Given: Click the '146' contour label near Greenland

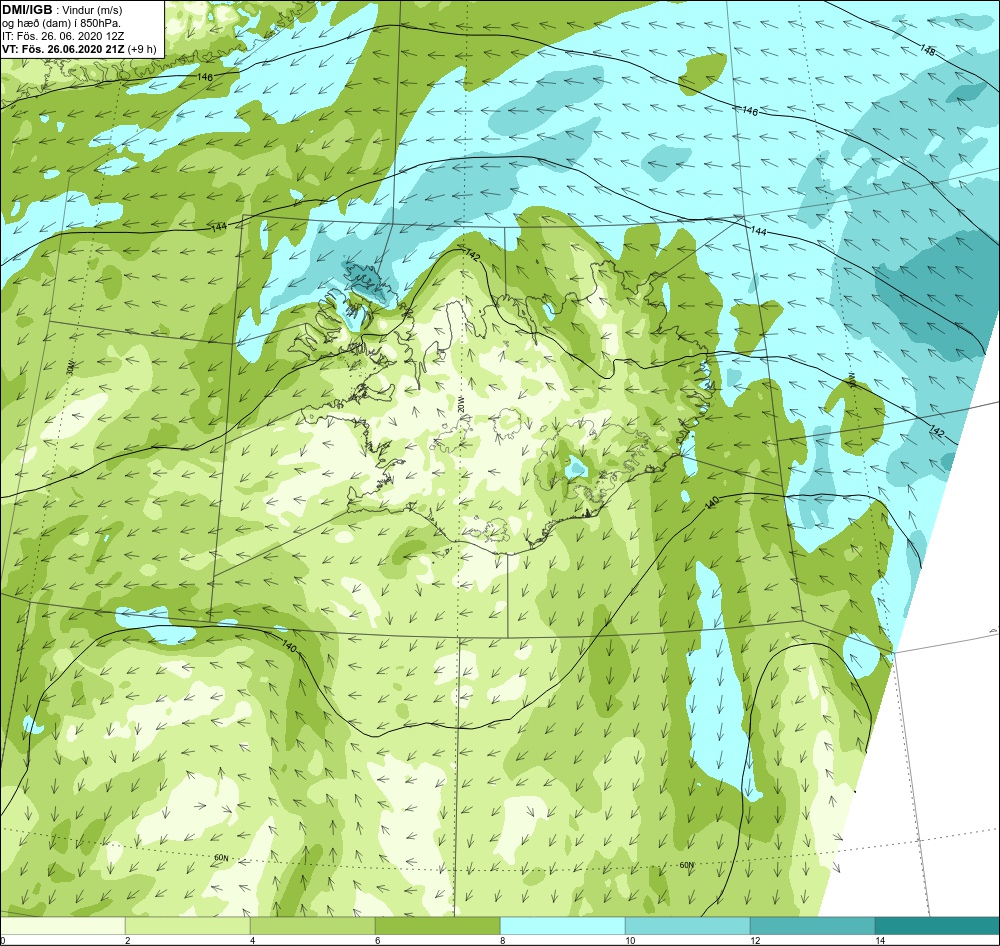Looking at the screenshot, I should (x=205, y=77).
